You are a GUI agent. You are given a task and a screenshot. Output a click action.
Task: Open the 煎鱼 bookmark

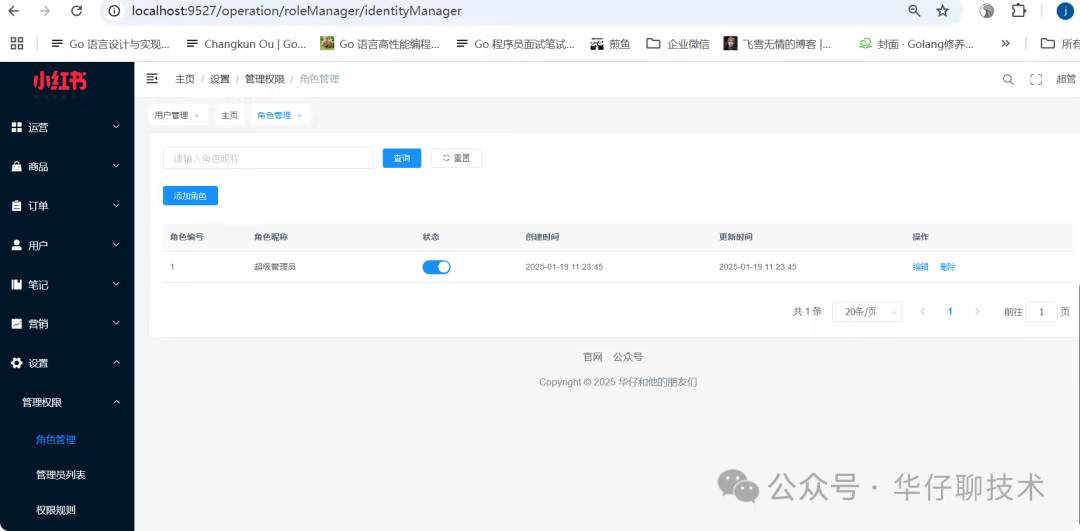(611, 43)
